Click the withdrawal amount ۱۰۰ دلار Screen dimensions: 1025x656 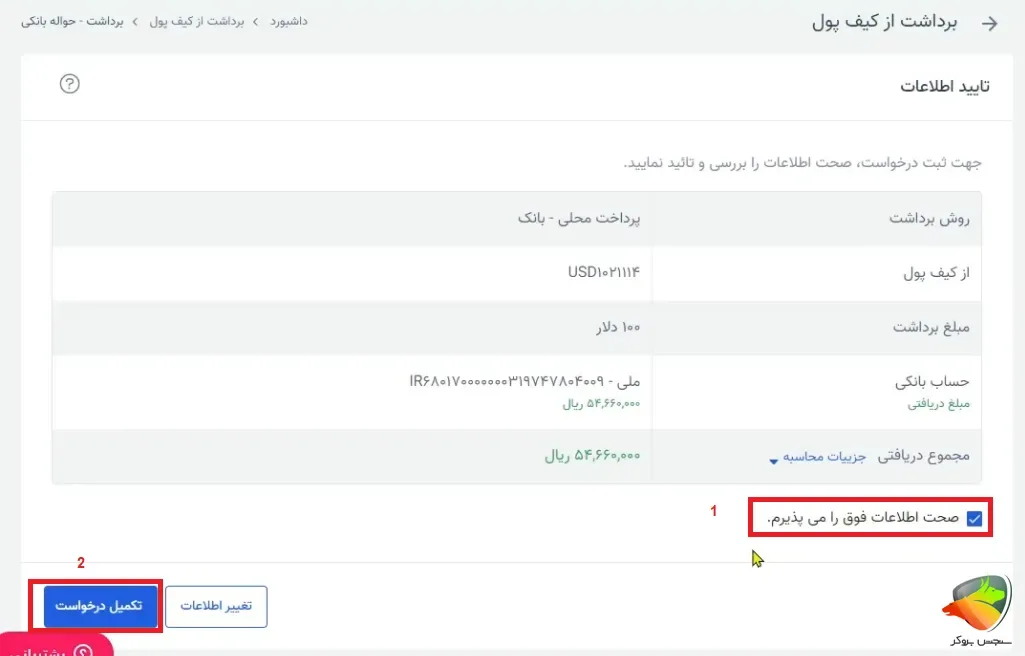[618, 327]
